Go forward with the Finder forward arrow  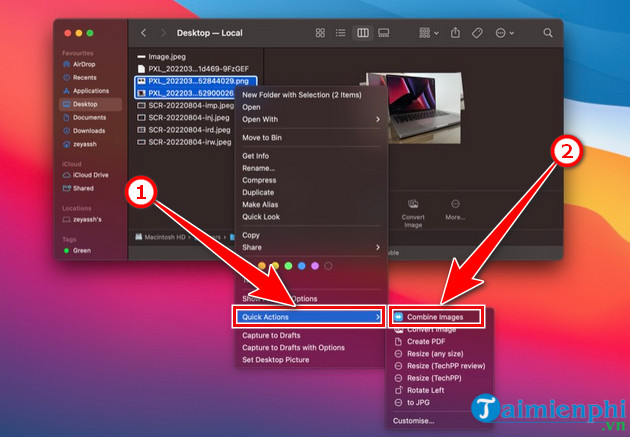tap(163, 33)
